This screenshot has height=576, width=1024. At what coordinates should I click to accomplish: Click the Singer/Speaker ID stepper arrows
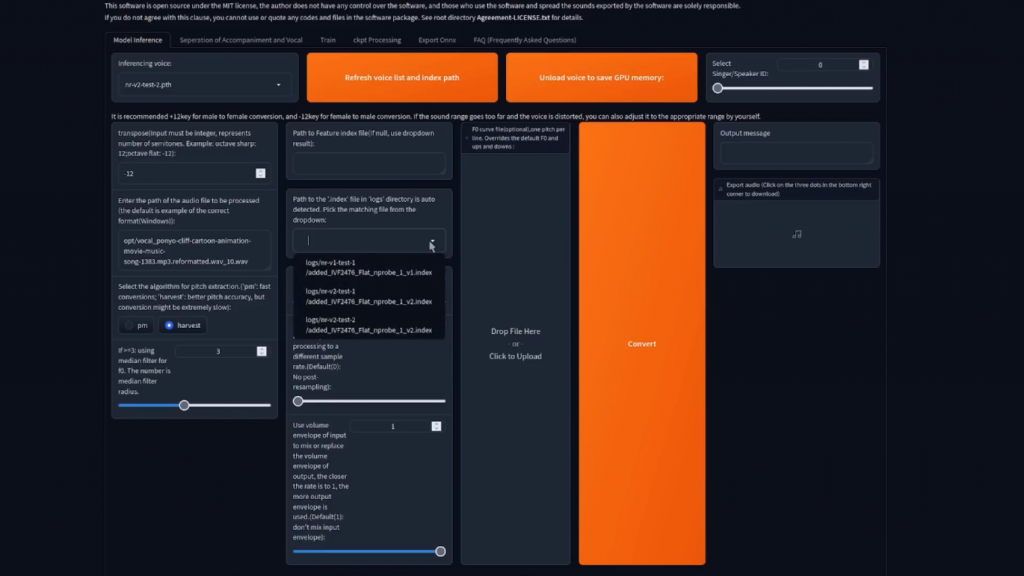(x=863, y=65)
